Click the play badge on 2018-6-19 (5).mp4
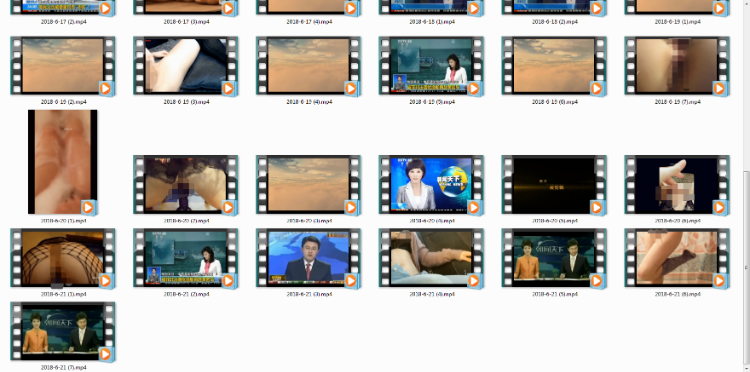The image size is (750, 372). point(474,88)
